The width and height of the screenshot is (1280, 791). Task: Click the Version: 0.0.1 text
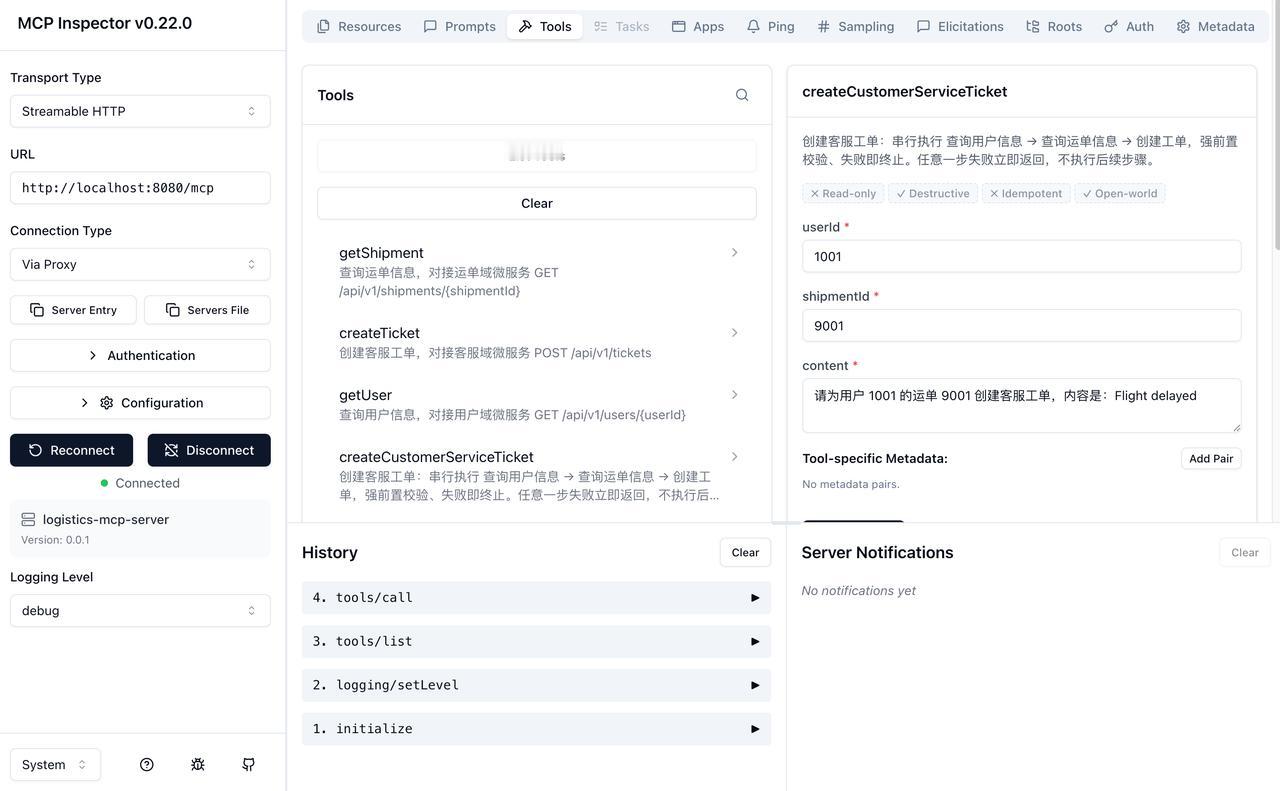coord(55,540)
